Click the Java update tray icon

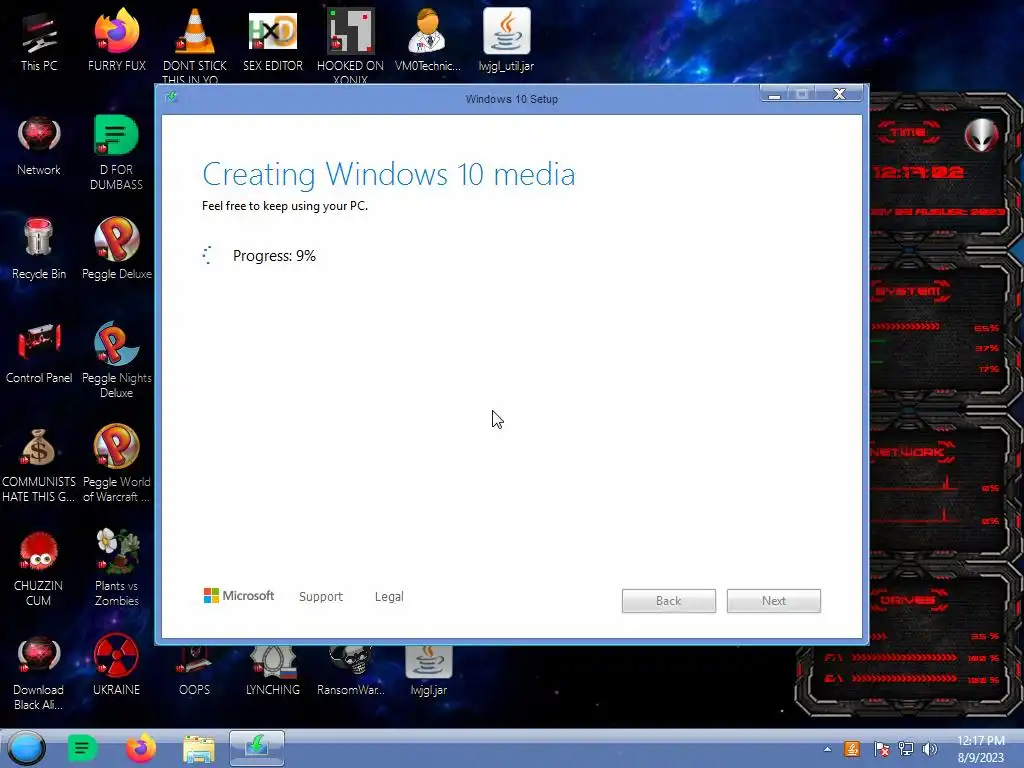[x=852, y=749]
